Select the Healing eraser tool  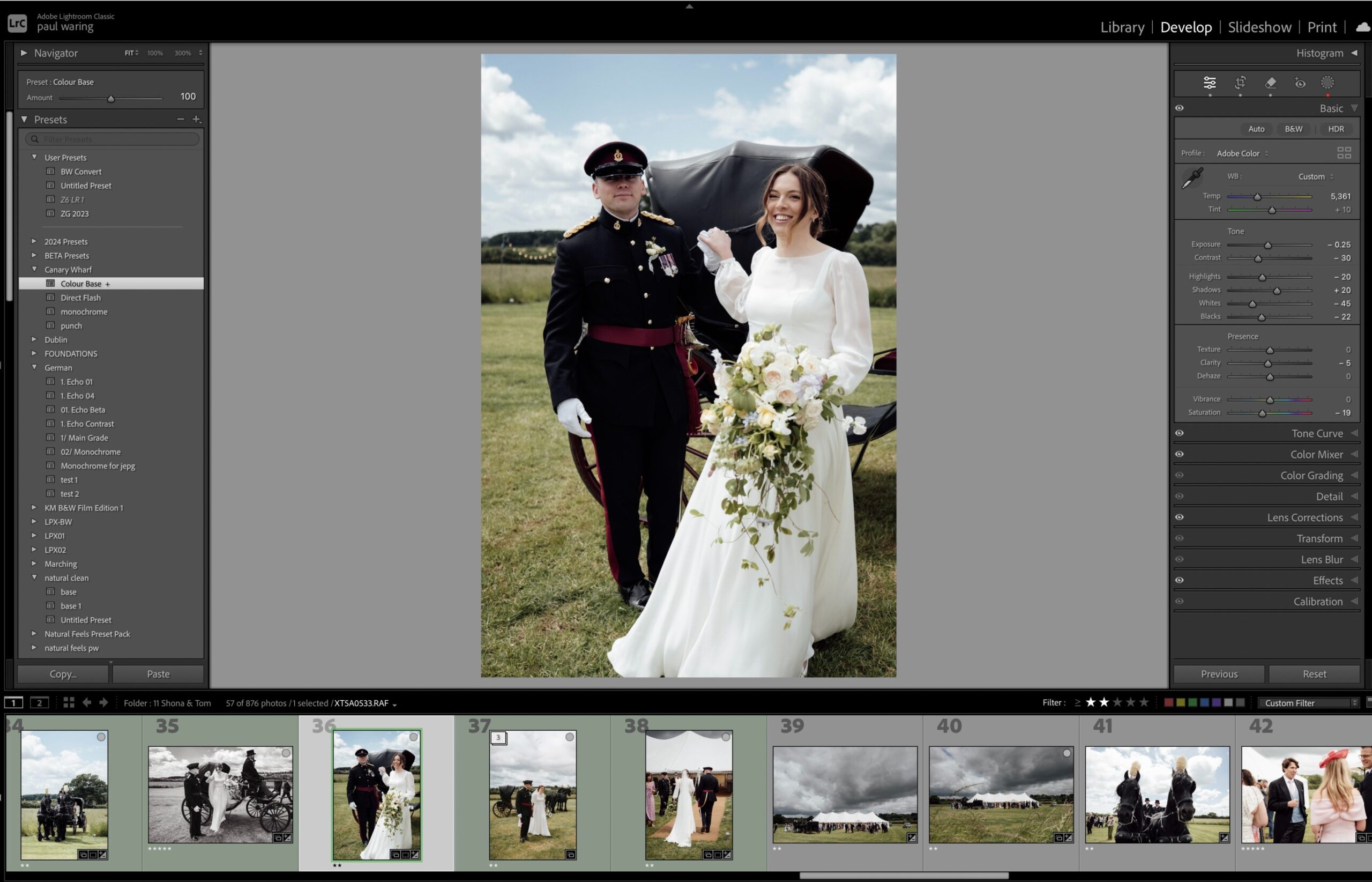1270,83
